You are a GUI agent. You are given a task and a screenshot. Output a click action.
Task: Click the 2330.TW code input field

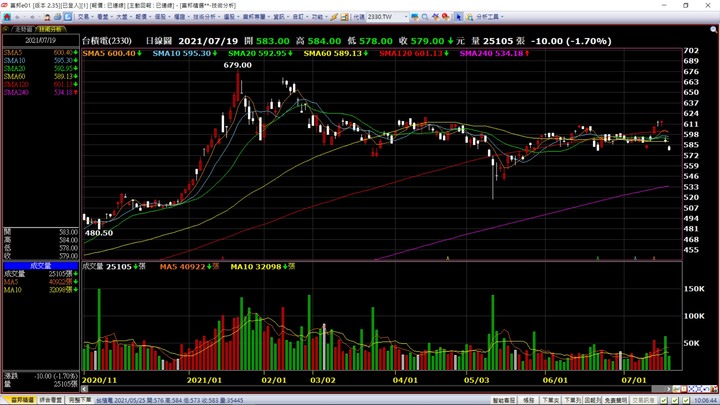[383, 17]
